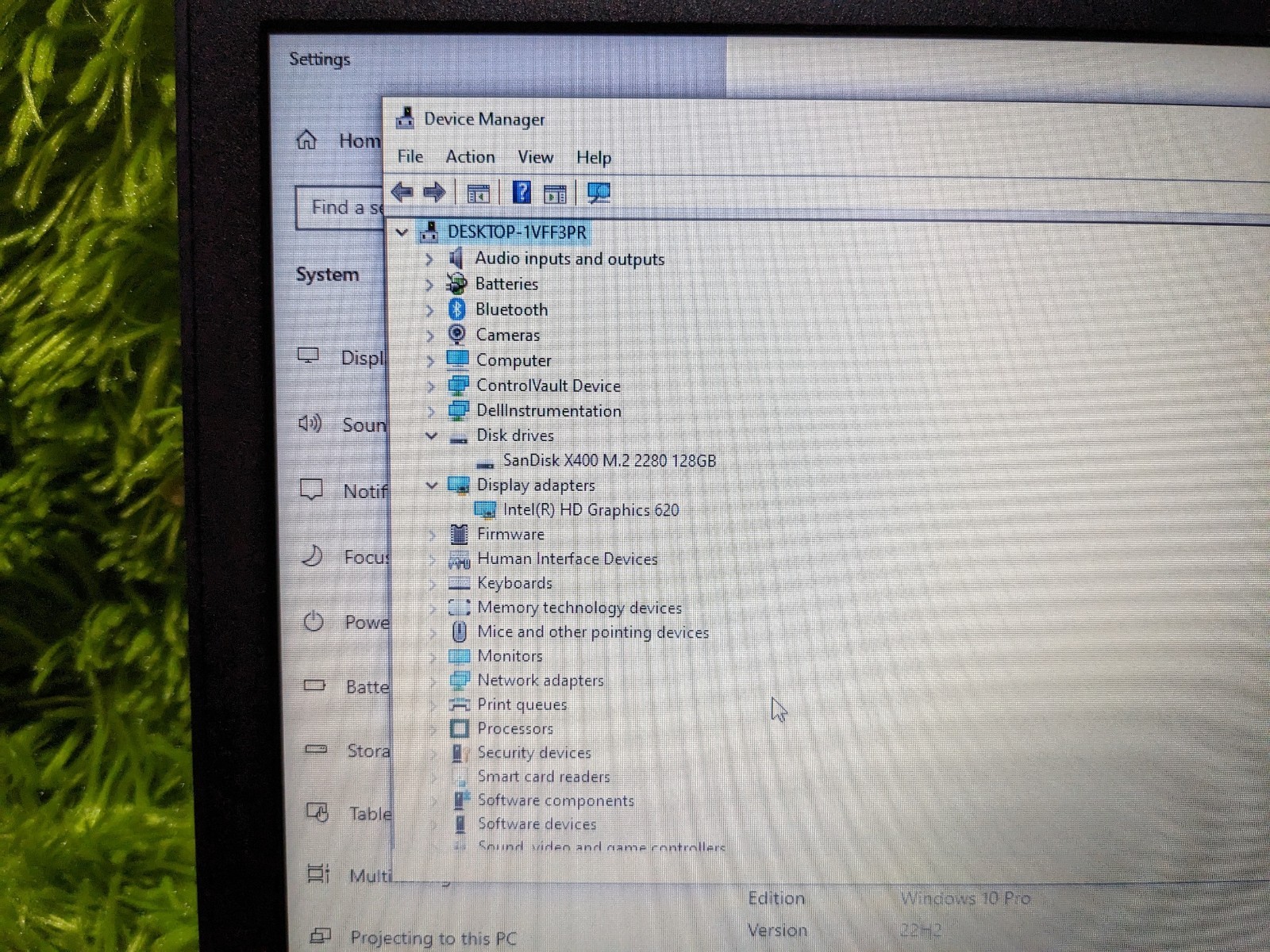Select SanDisk X400 M.2 2280 128GB drive

point(610,460)
